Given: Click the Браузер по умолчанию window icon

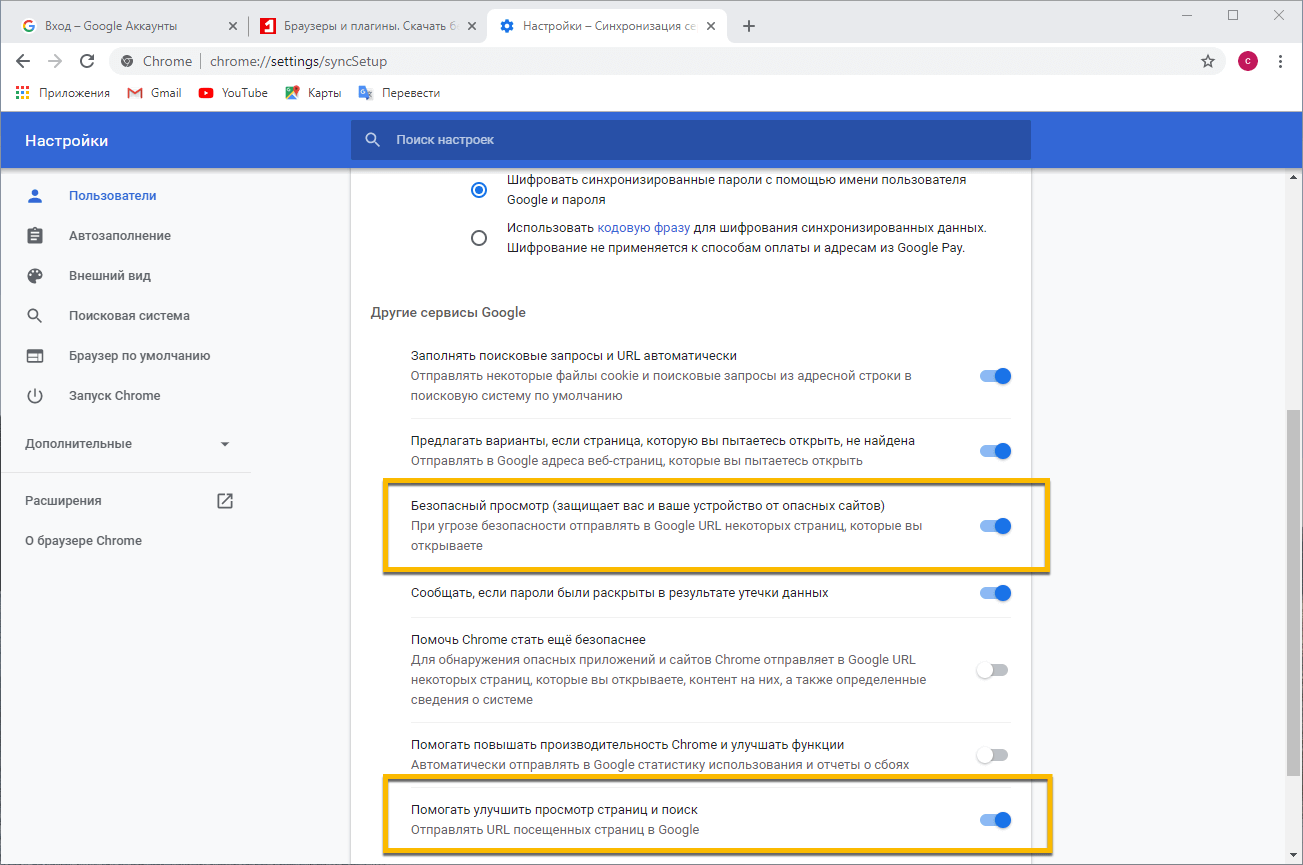Looking at the screenshot, I should (35, 356).
